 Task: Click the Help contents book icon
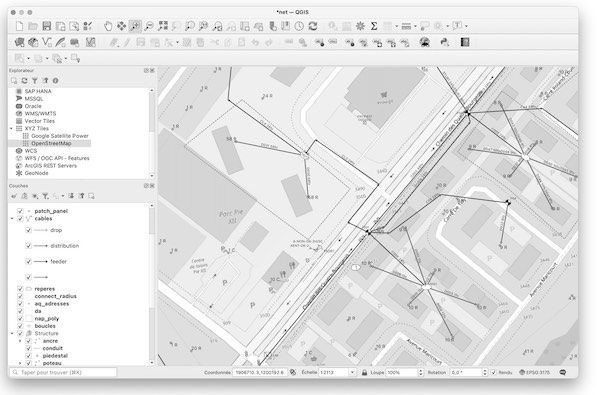tap(465, 42)
